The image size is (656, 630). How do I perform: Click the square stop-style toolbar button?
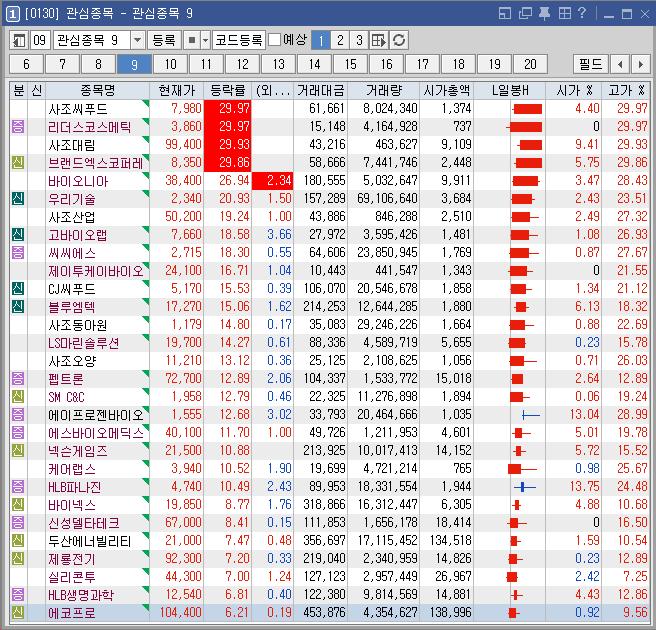(192, 41)
